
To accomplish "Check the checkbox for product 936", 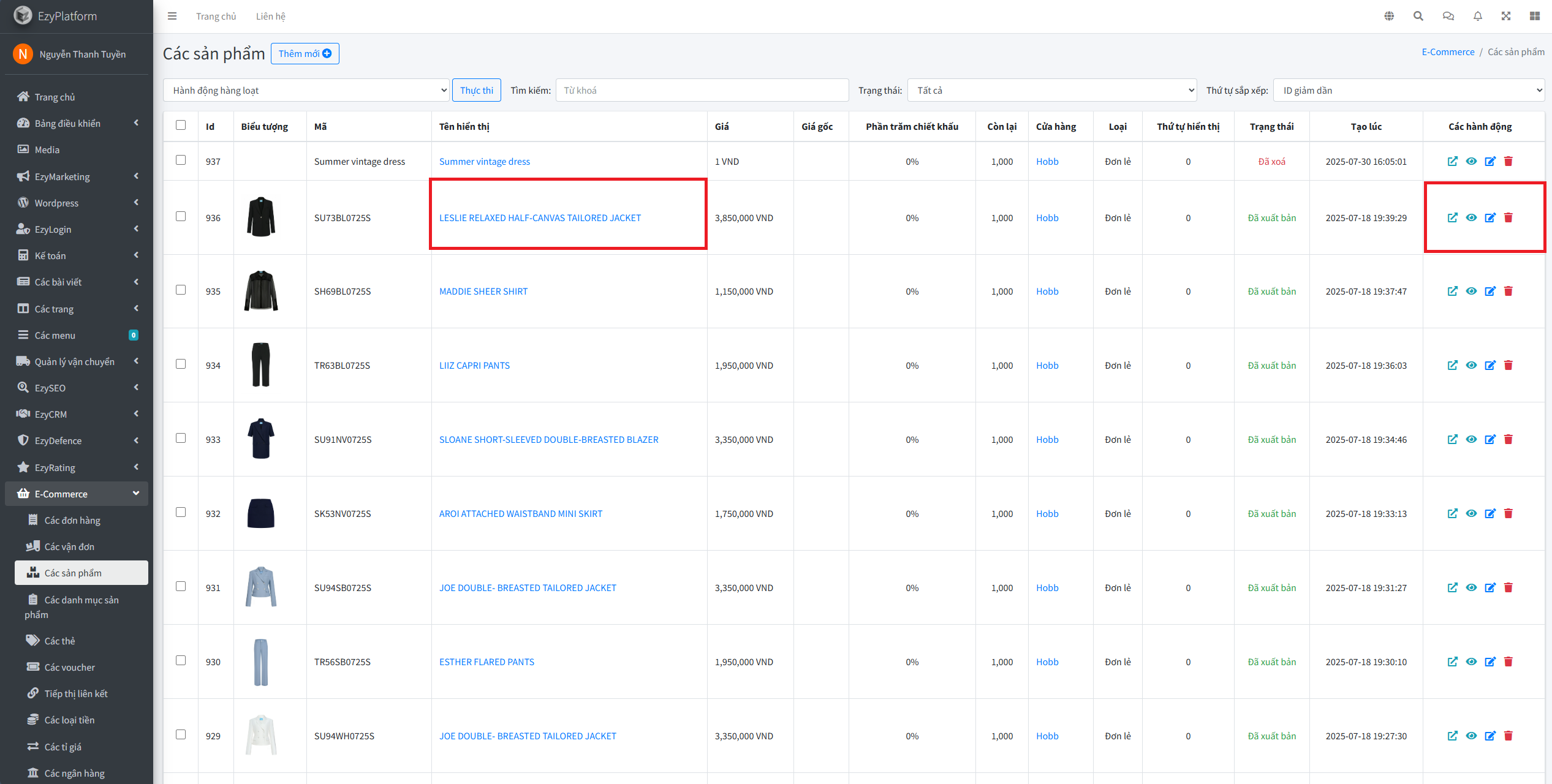I will [181, 217].
